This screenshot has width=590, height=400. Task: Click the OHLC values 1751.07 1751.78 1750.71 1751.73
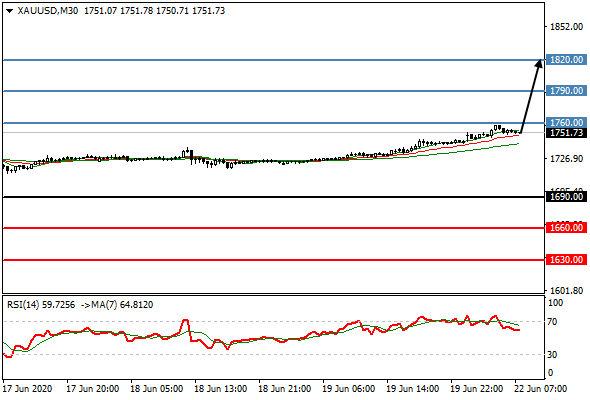point(155,11)
